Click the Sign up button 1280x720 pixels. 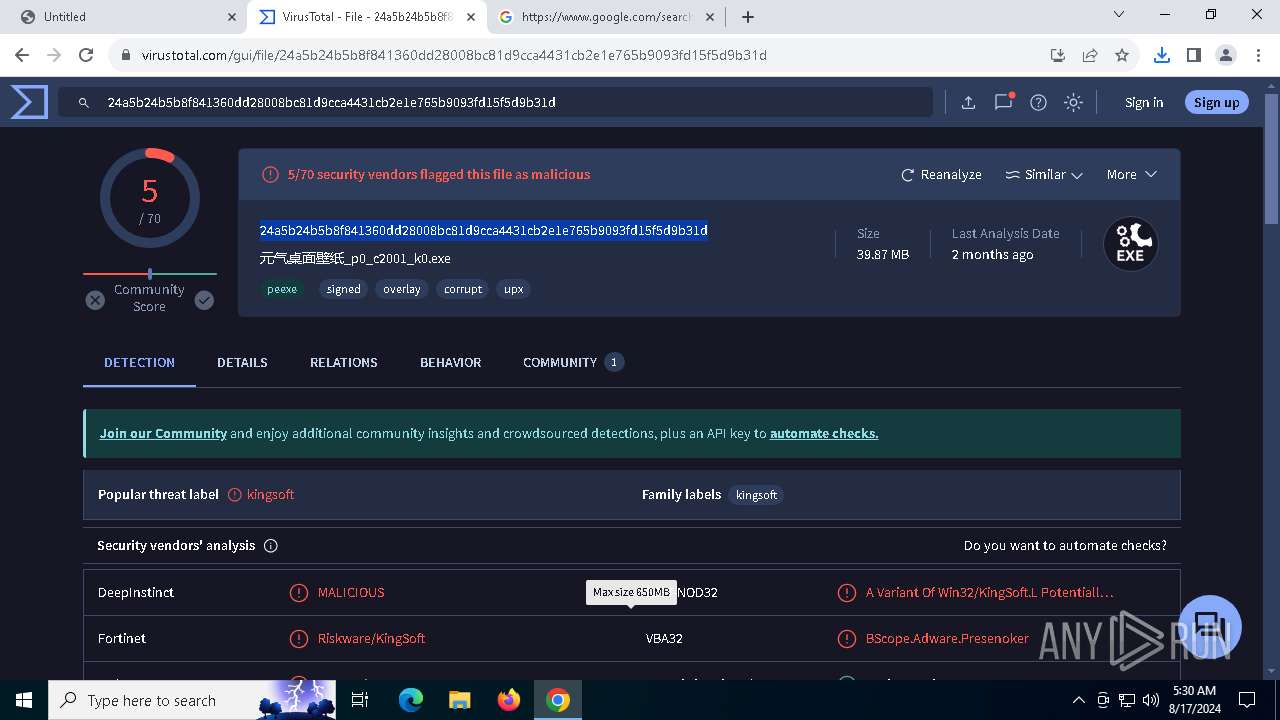tap(1216, 102)
